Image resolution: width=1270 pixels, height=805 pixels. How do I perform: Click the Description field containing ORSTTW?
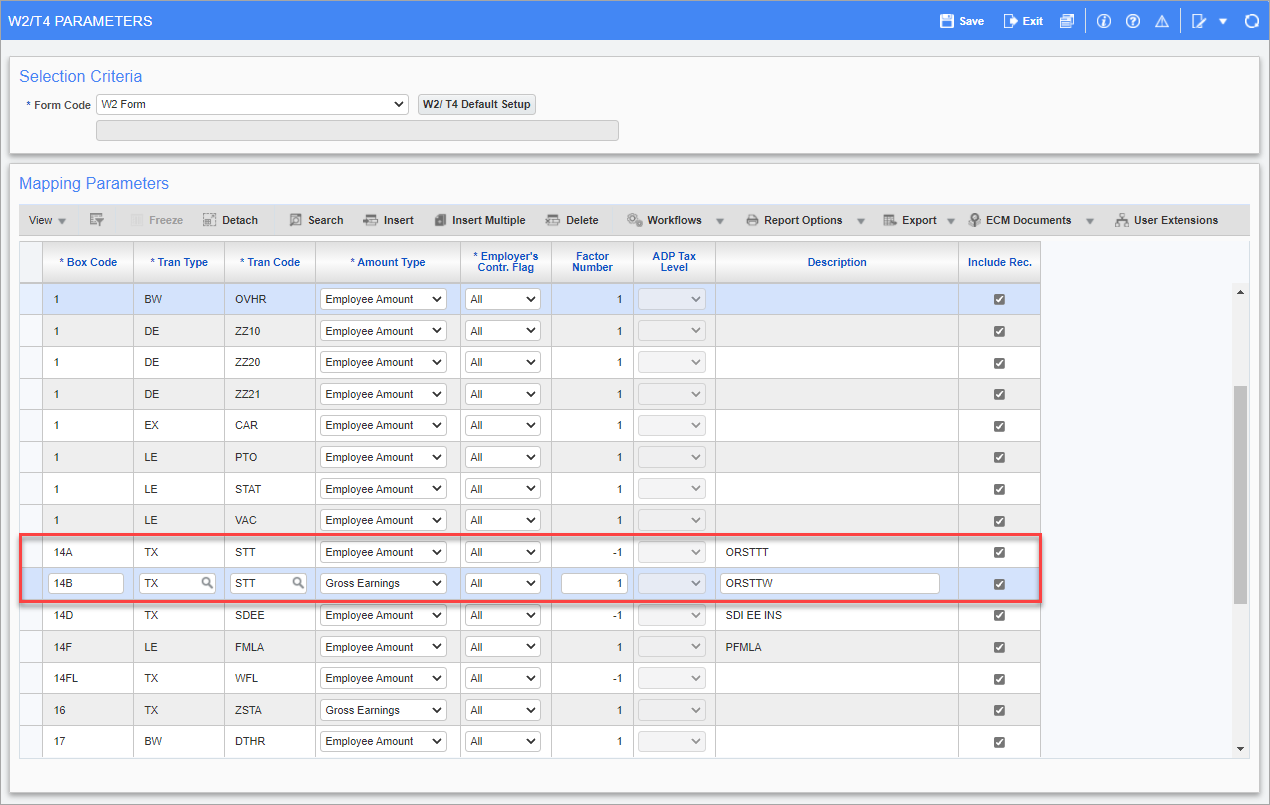click(829, 584)
